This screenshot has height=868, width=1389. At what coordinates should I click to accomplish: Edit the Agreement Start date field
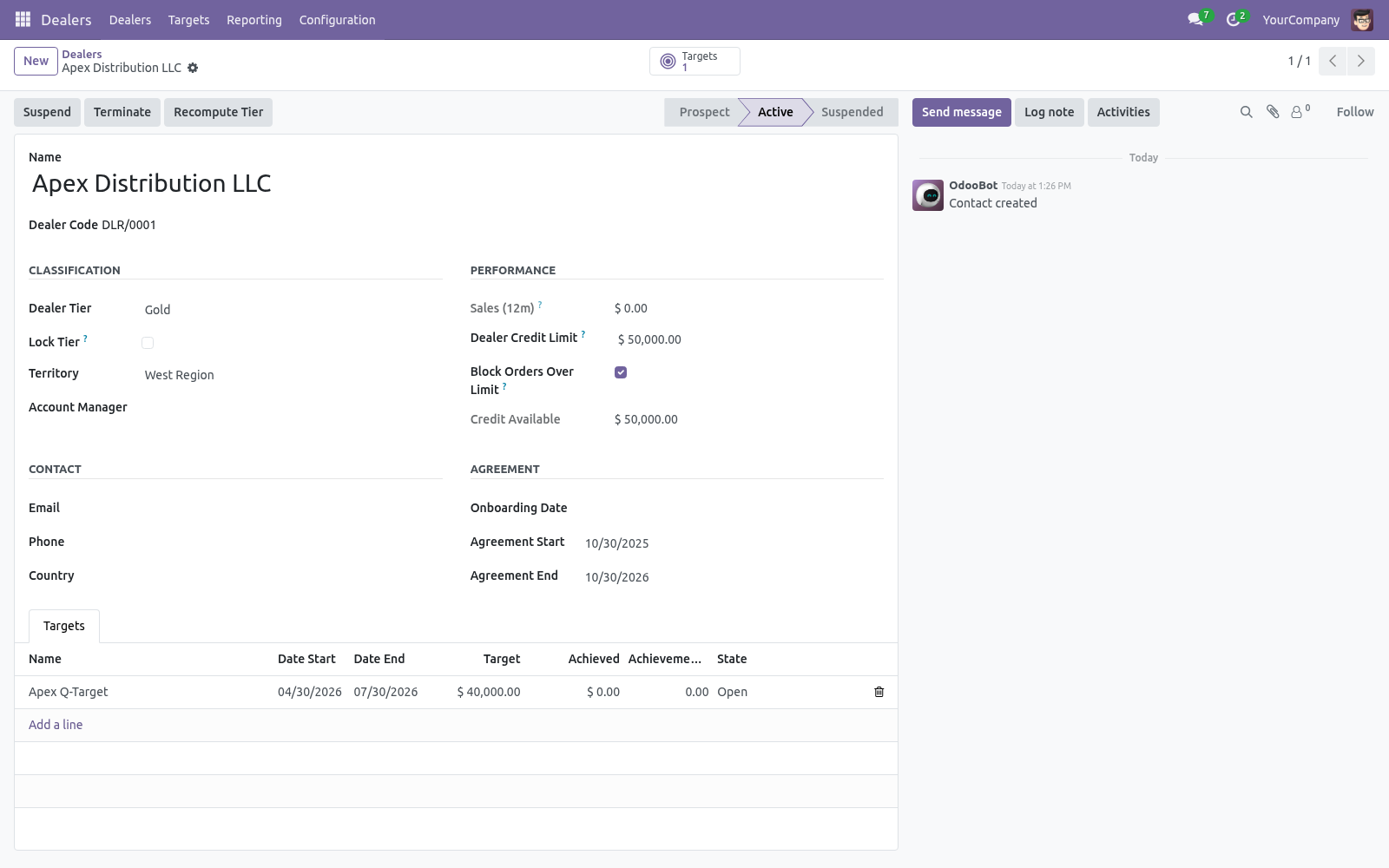(x=734, y=543)
